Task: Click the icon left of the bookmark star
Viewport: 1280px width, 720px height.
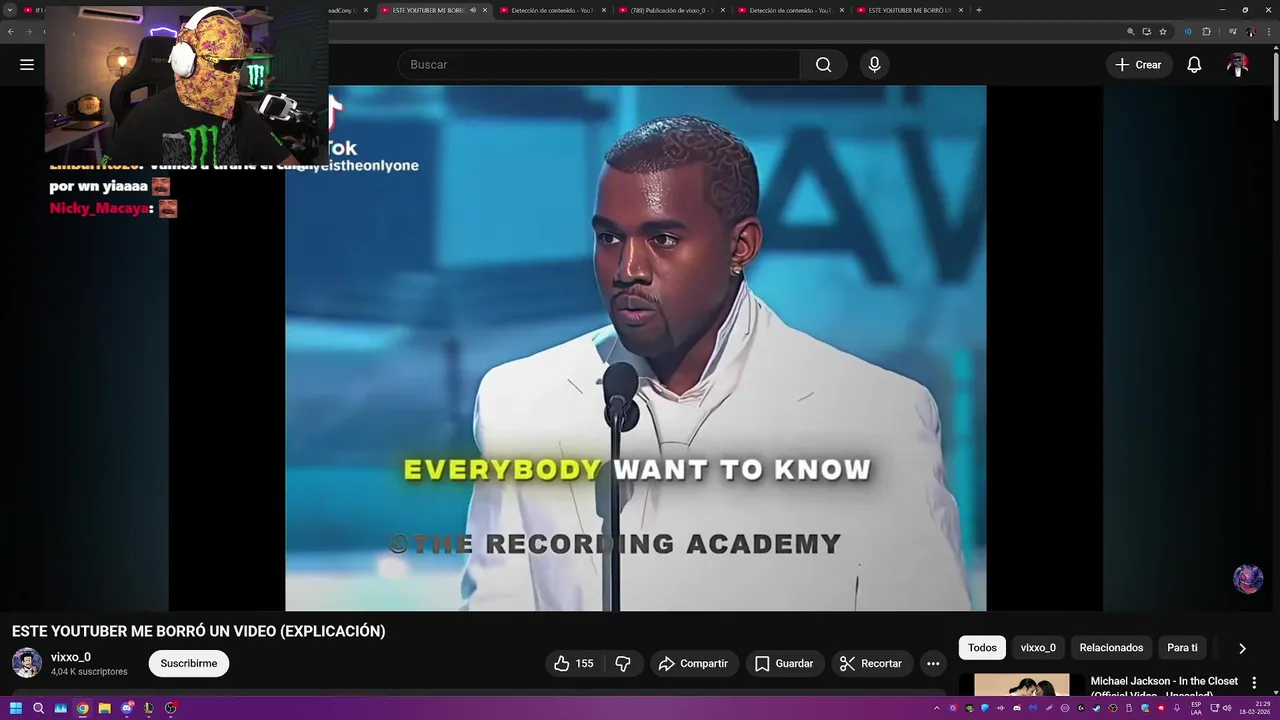Action: 1146,31
